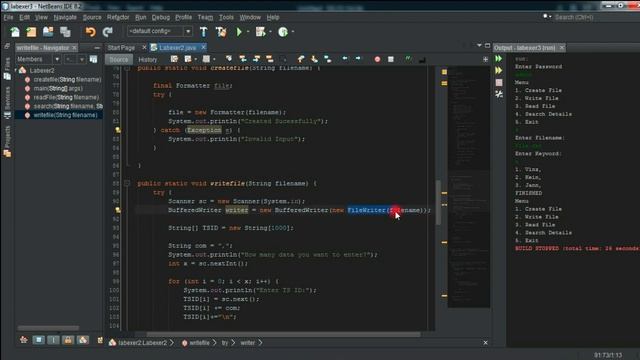Close the Output labexer3 (run) tab
The image size is (640, 360).
[x=562, y=48]
